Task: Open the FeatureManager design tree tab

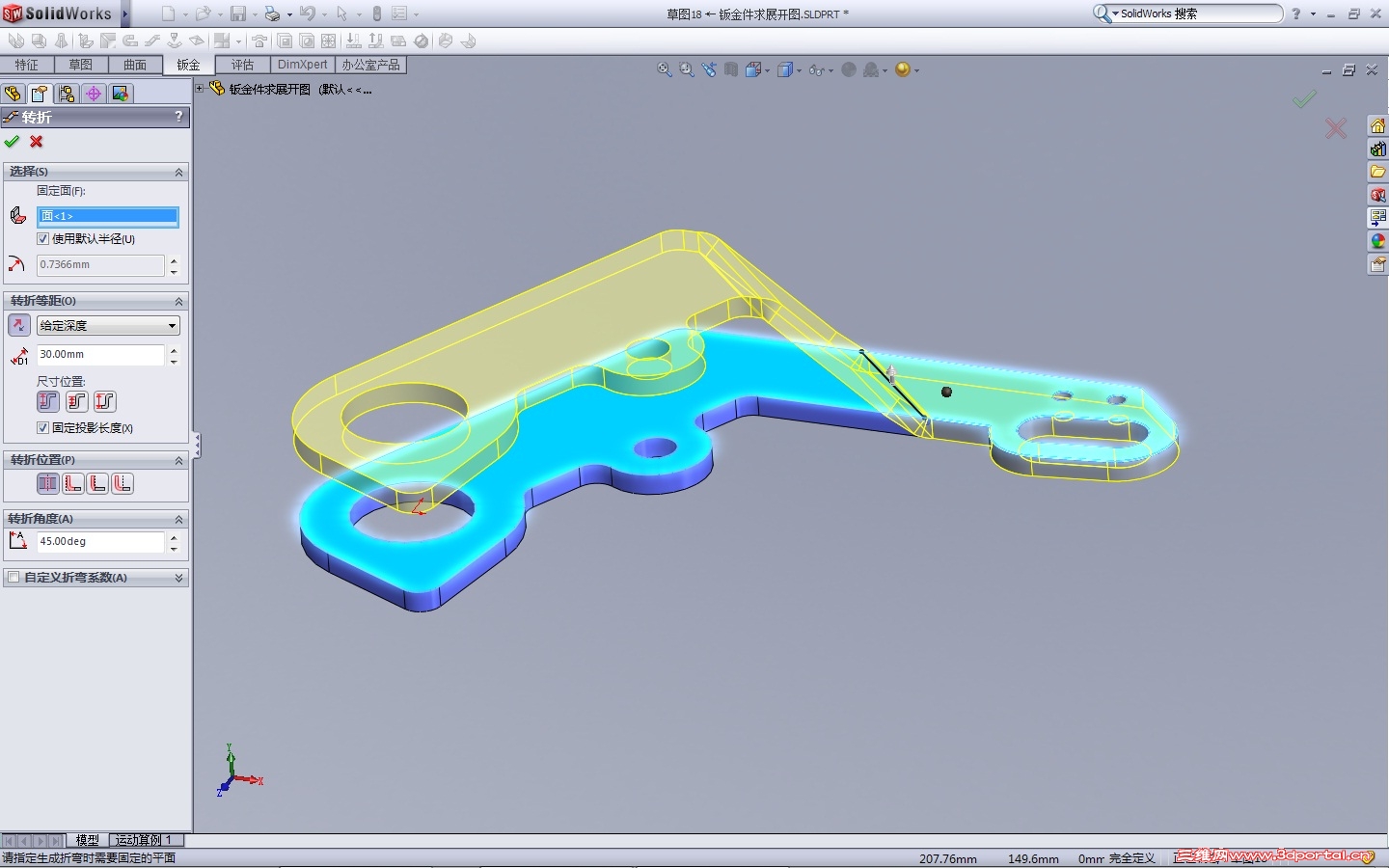Action: 13,94
